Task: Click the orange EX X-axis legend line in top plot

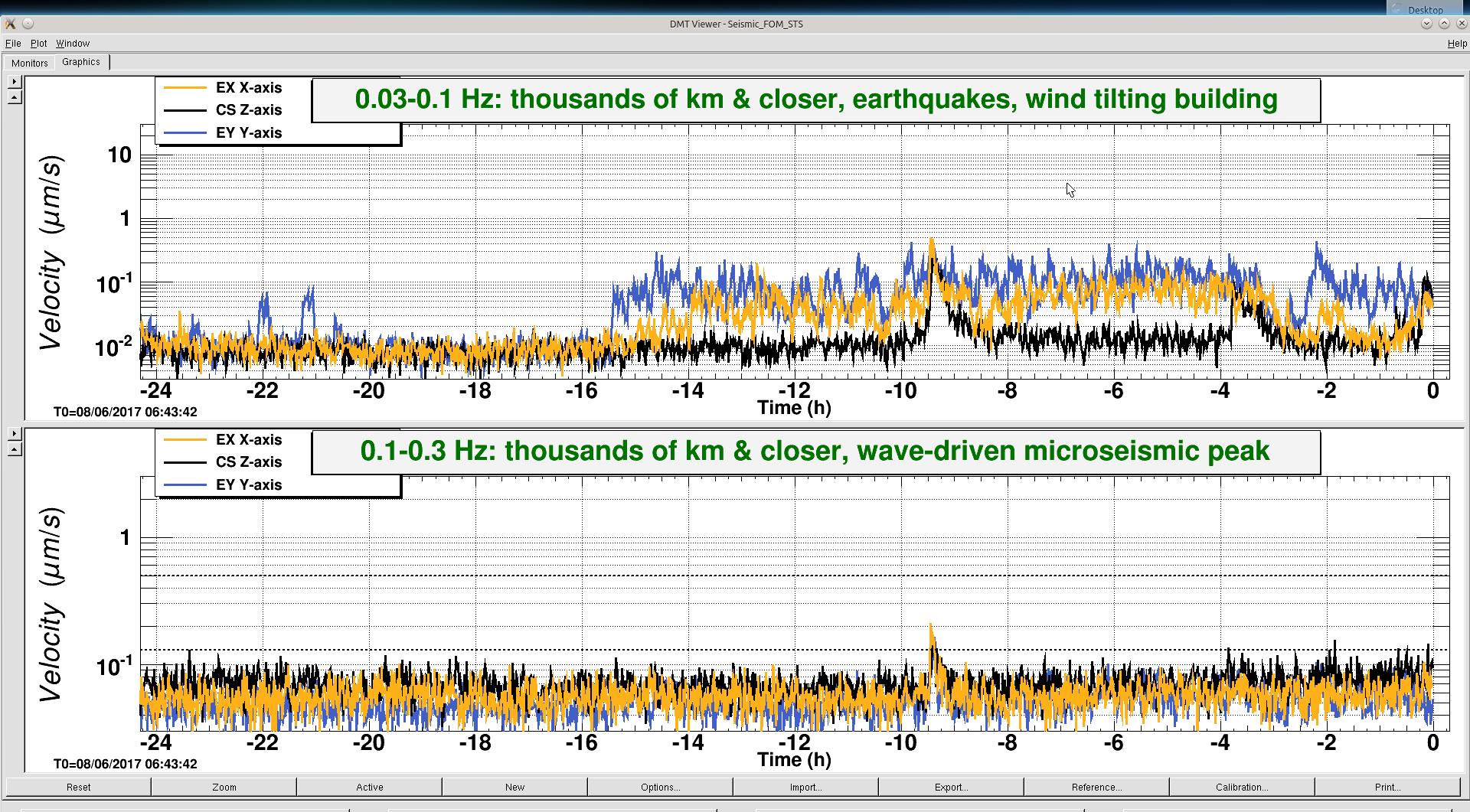Action: [x=185, y=88]
